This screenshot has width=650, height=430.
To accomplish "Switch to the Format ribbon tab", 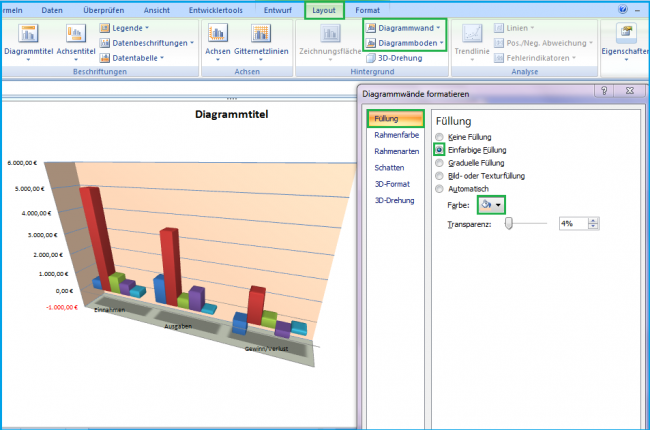I will point(367,10).
